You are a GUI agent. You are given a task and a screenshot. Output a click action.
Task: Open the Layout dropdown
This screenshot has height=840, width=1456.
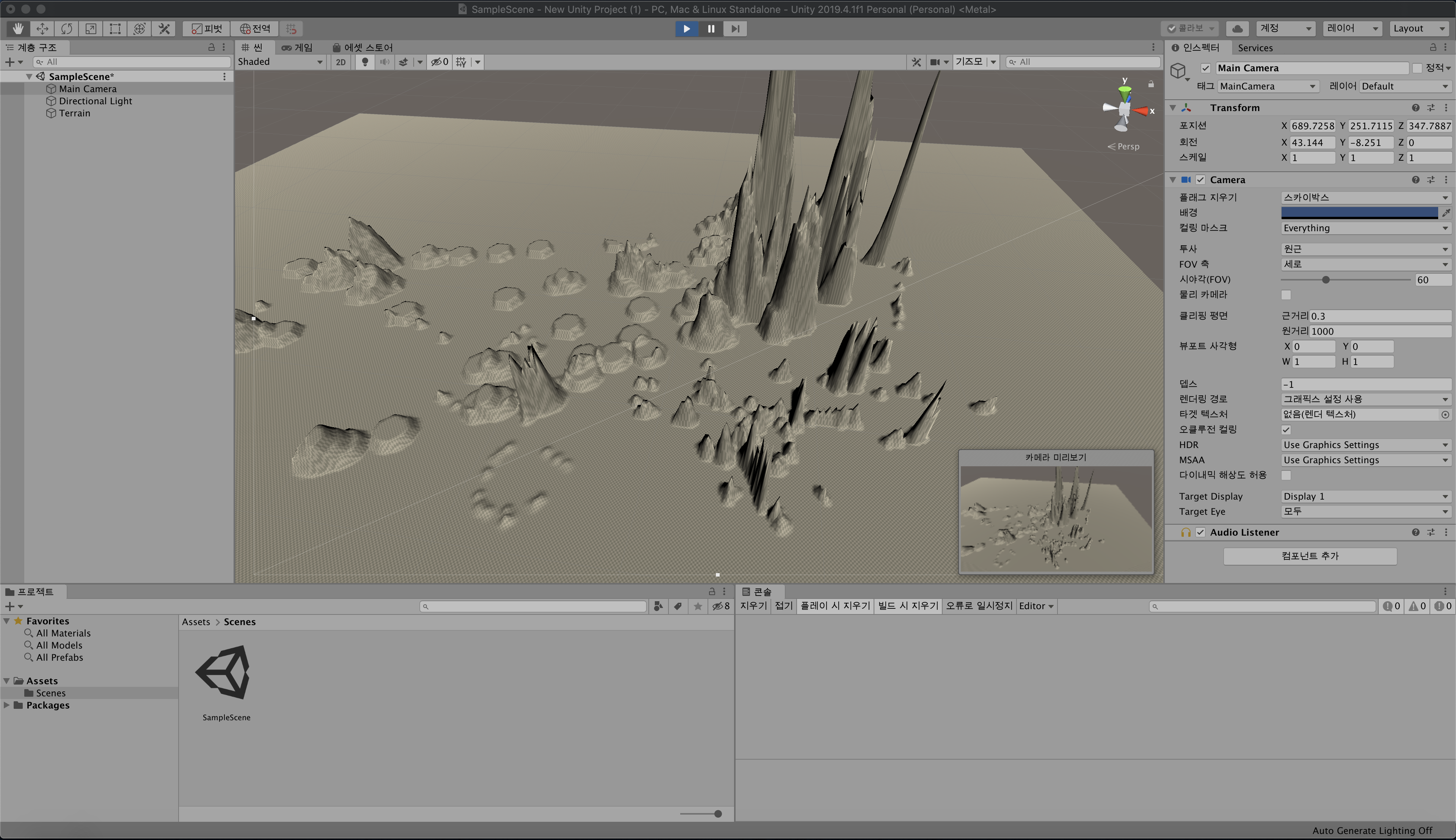[1418, 28]
